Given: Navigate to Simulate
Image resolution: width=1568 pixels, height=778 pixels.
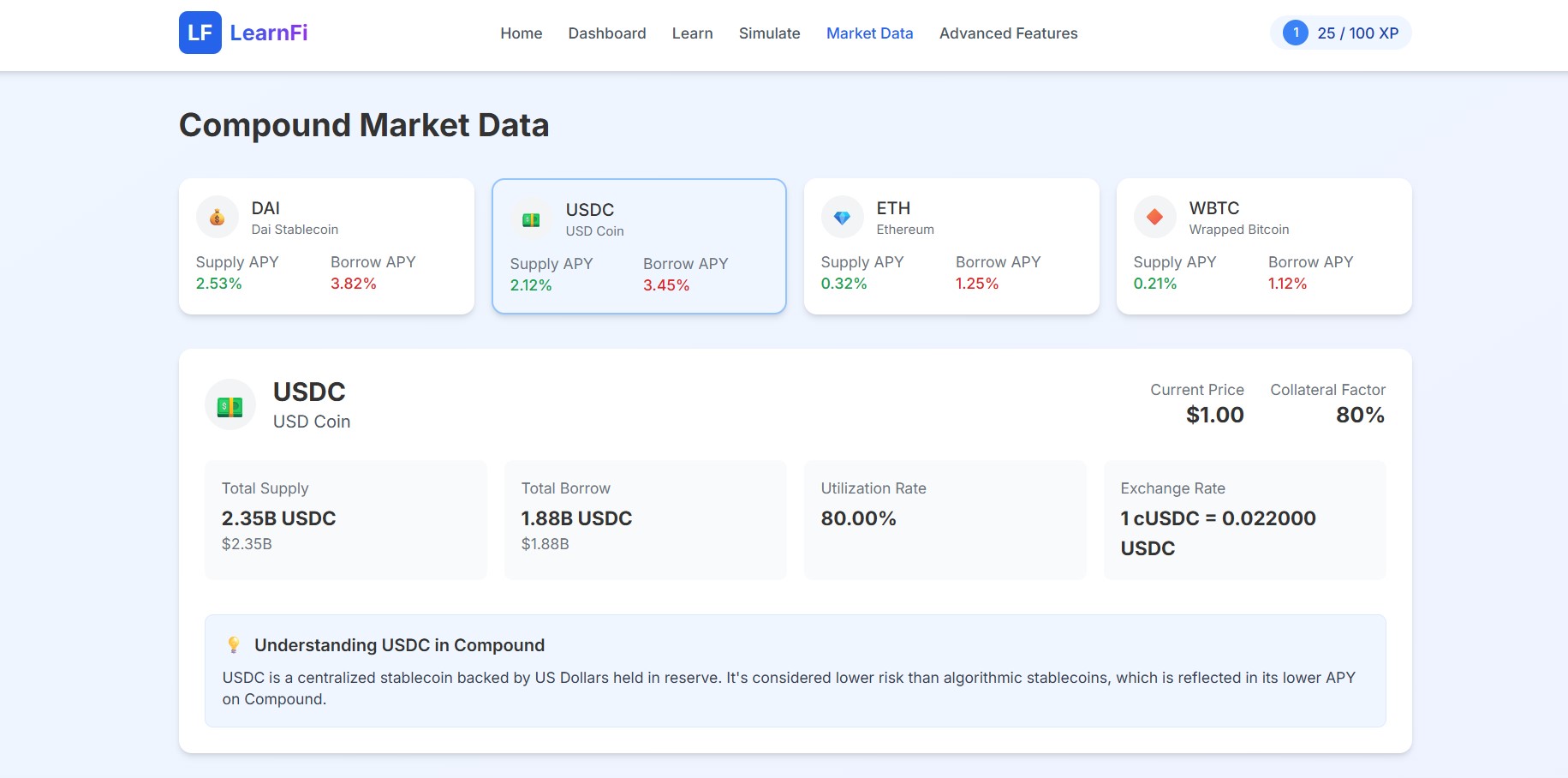Looking at the screenshot, I should tap(770, 33).
